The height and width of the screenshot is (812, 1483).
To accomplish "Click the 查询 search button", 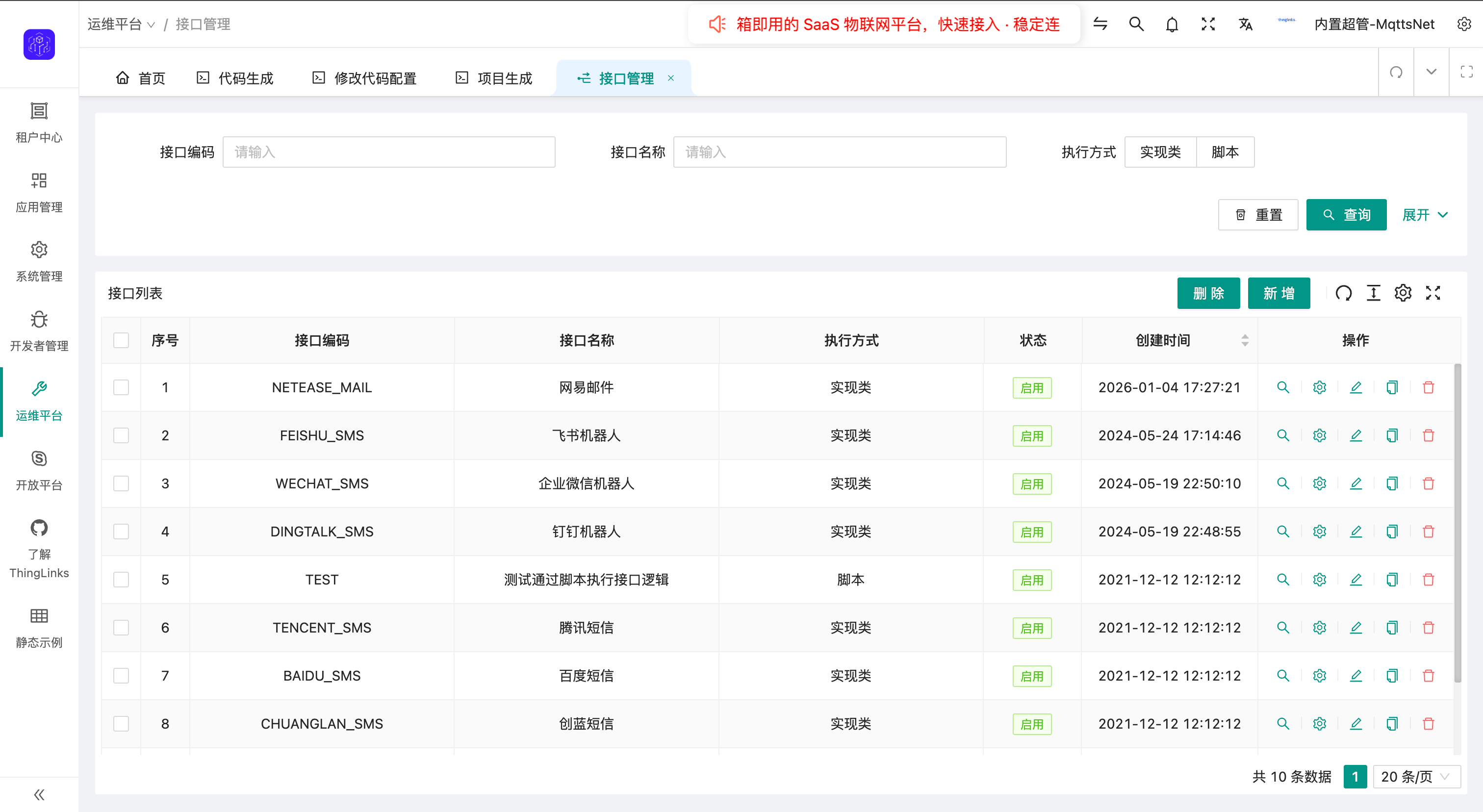I will 1347,215.
